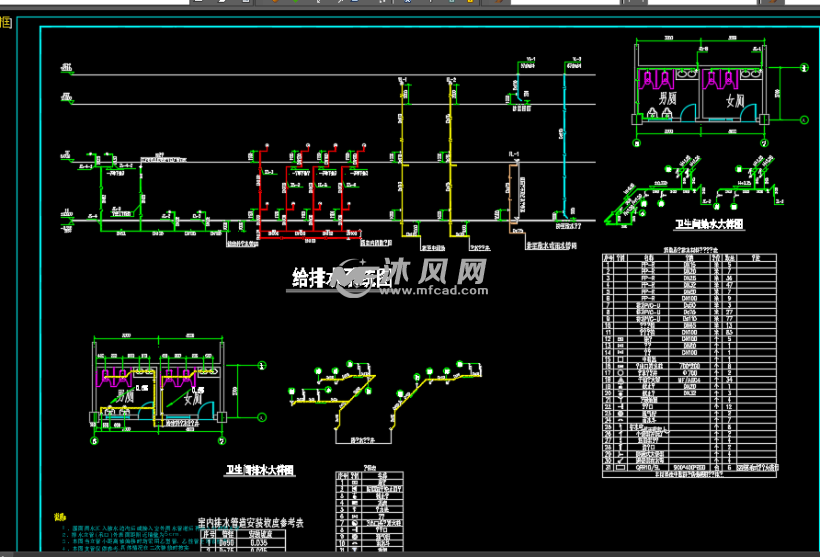This screenshot has width=820, height=557.
Task: Select the cyan vertical riser pipe
Action: coord(564,141)
